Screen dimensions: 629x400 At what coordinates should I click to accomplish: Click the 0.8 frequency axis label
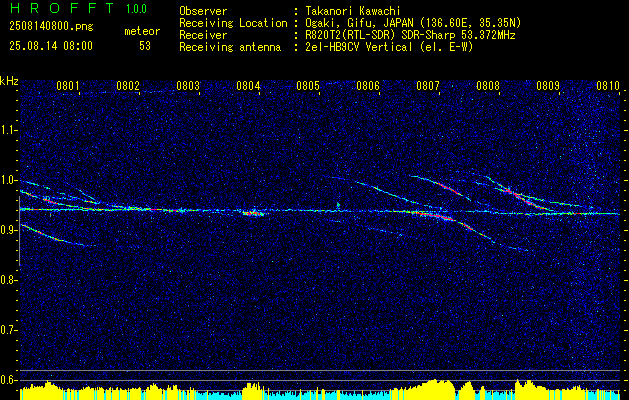[8, 280]
